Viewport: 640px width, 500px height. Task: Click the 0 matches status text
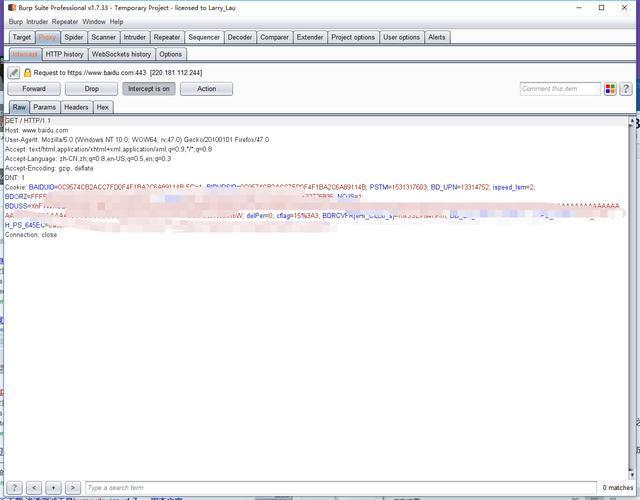[618, 487]
